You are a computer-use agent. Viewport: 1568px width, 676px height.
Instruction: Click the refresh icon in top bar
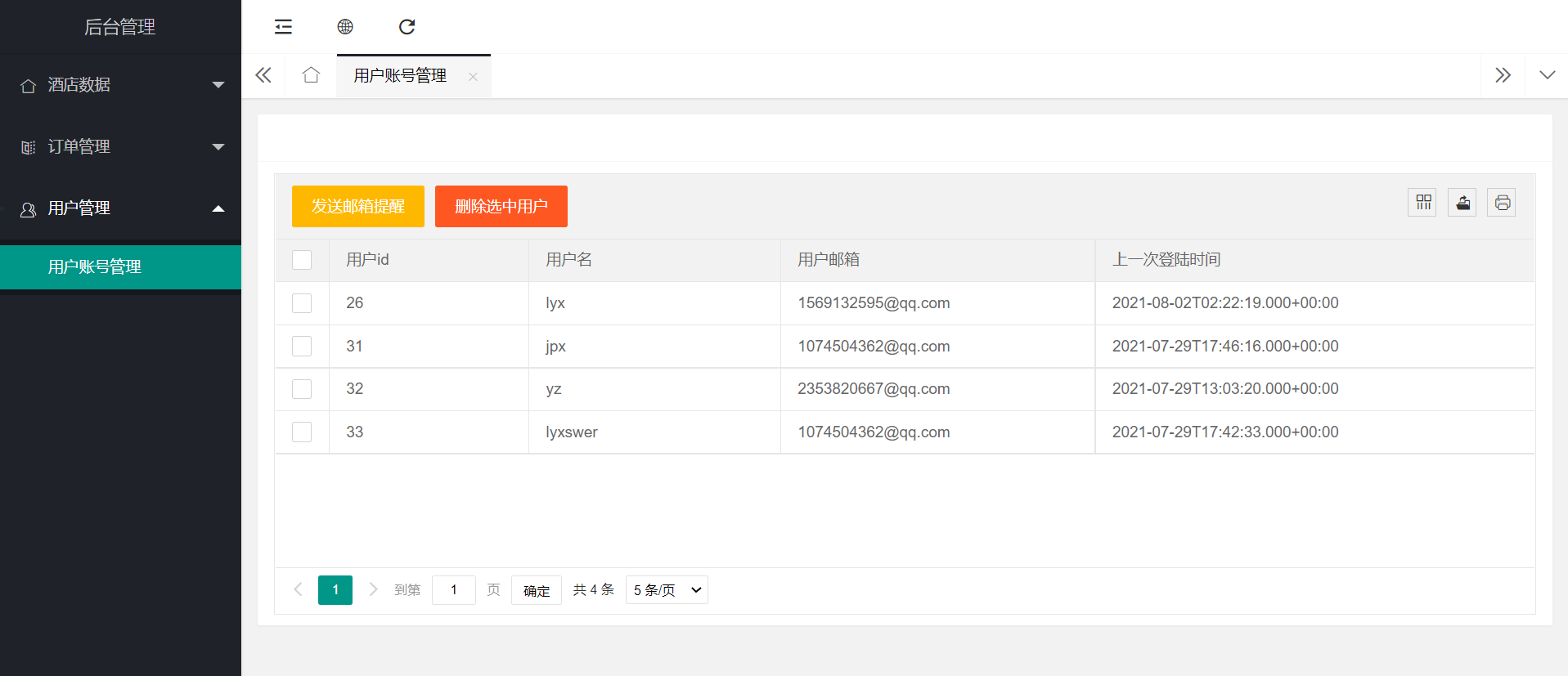point(407,27)
